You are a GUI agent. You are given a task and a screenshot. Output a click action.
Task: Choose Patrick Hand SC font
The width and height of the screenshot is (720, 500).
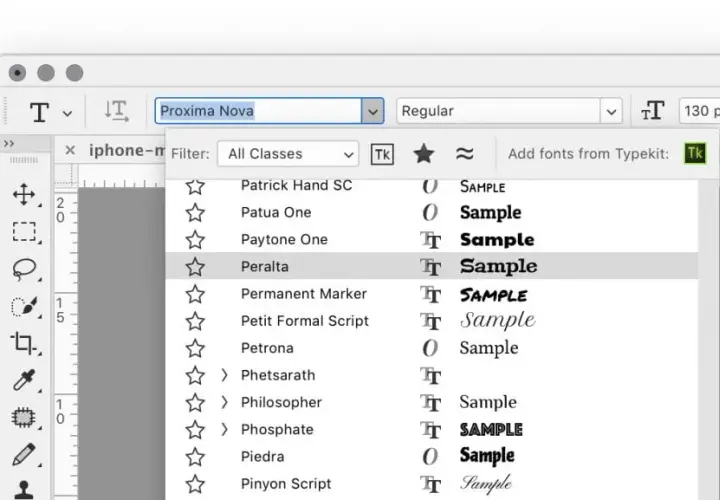(297, 185)
